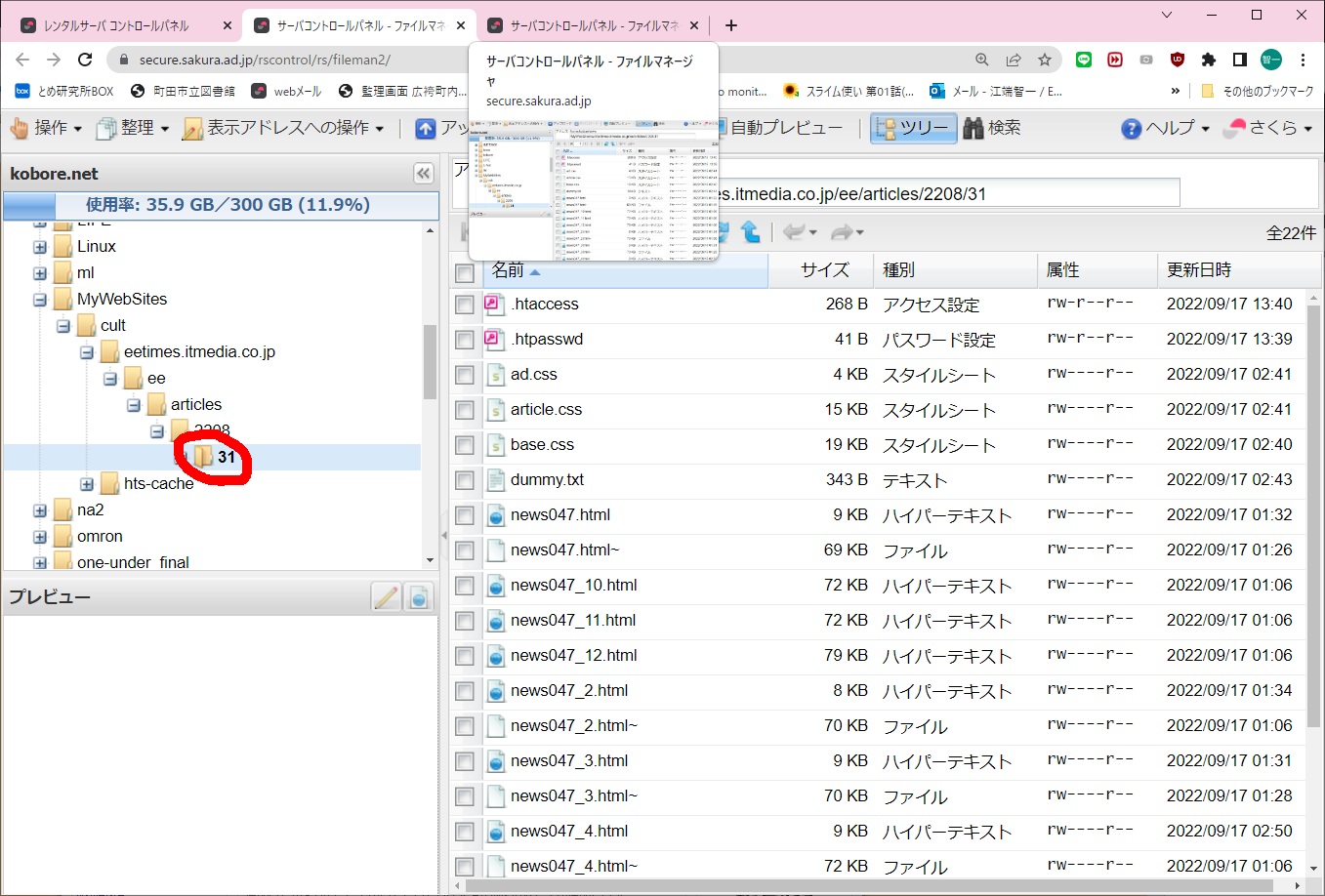Open the 操作 menu

pyautogui.click(x=45, y=128)
